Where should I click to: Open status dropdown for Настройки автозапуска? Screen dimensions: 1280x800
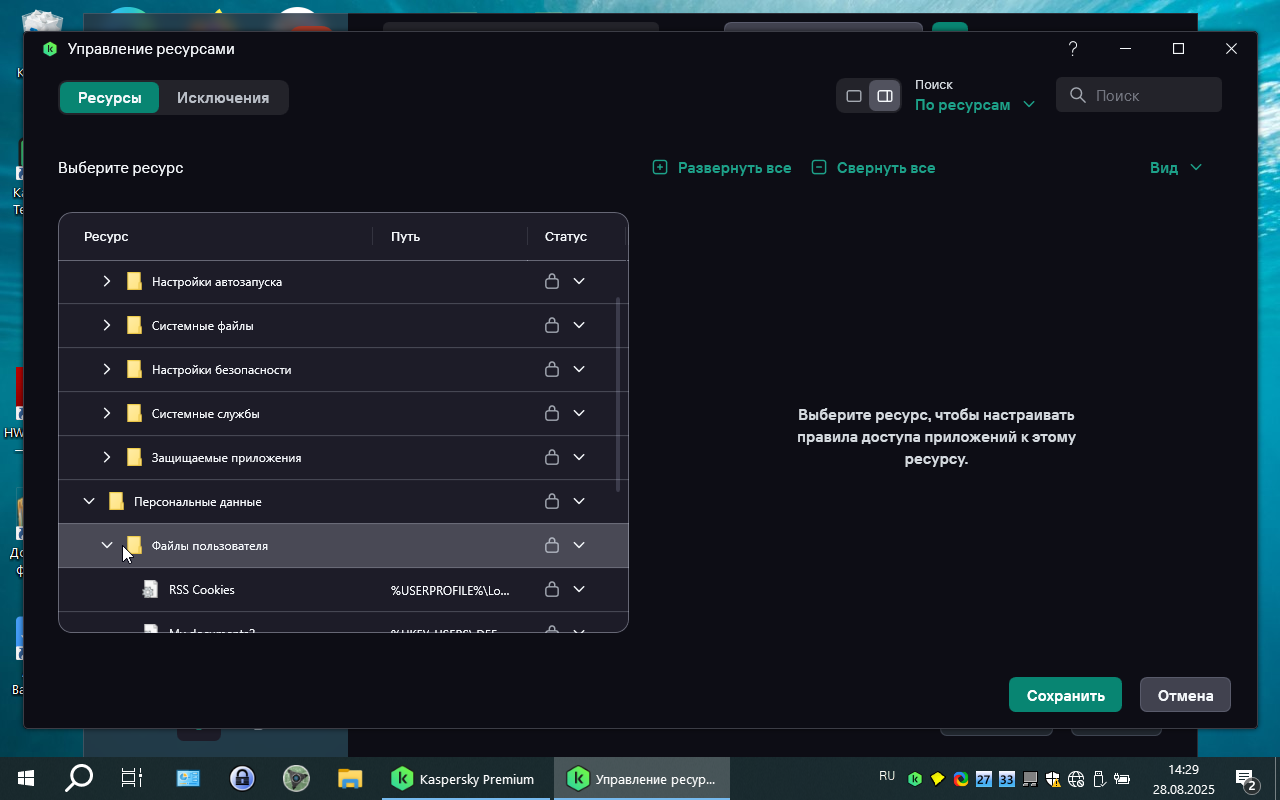tap(579, 282)
